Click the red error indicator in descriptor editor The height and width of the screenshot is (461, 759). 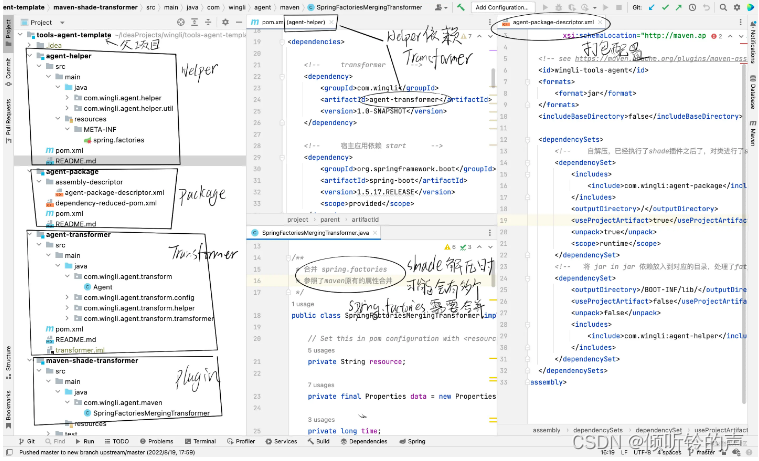(x=716, y=36)
